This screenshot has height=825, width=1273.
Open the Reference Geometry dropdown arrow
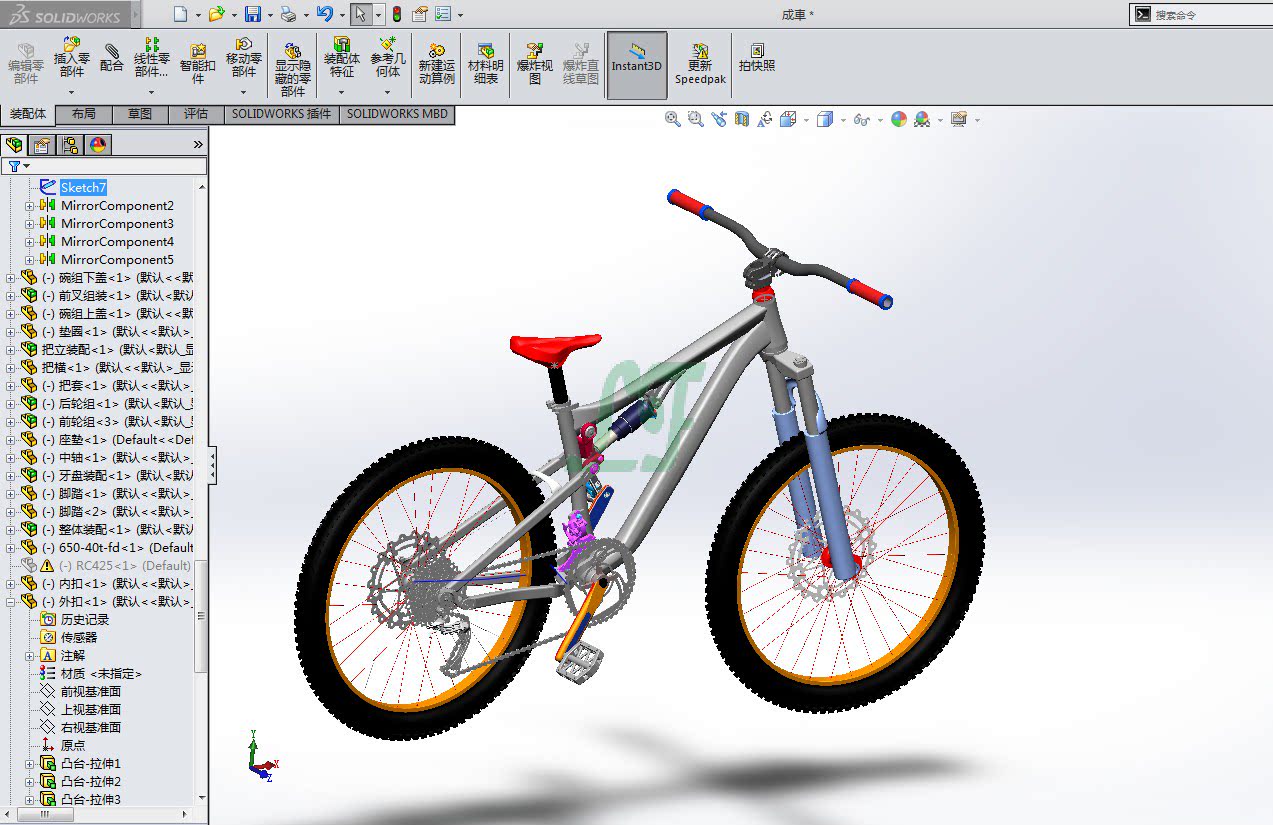pyautogui.click(x=387, y=92)
